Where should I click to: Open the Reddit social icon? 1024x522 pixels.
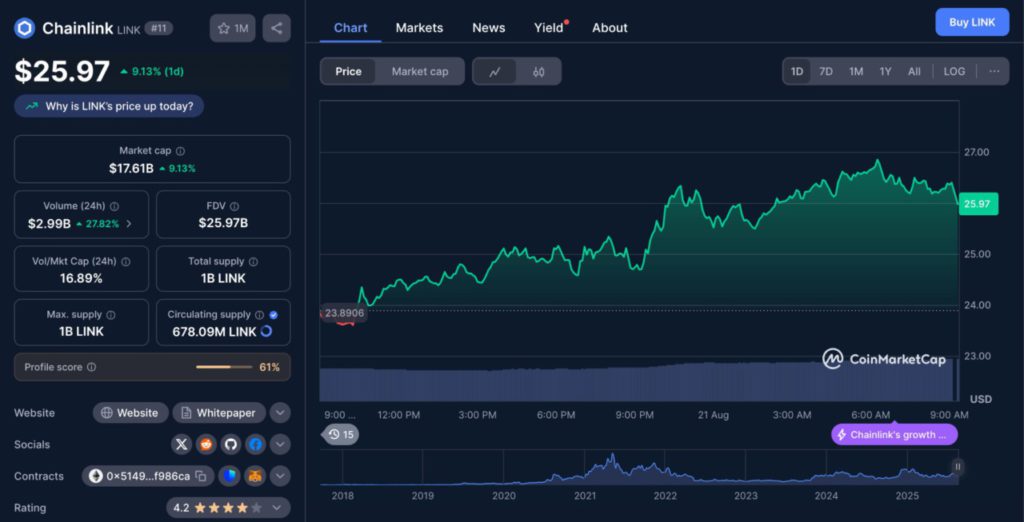(x=206, y=444)
